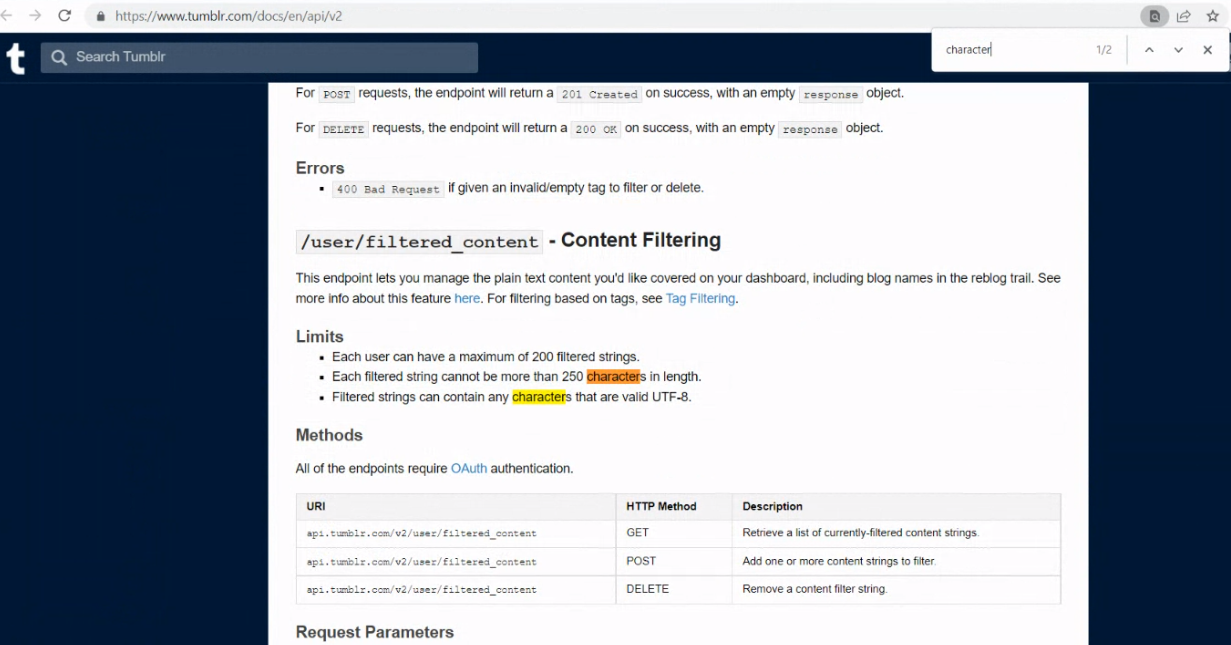Jump to previous find result
The width and height of the screenshot is (1231, 645).
coord(1150,50)
